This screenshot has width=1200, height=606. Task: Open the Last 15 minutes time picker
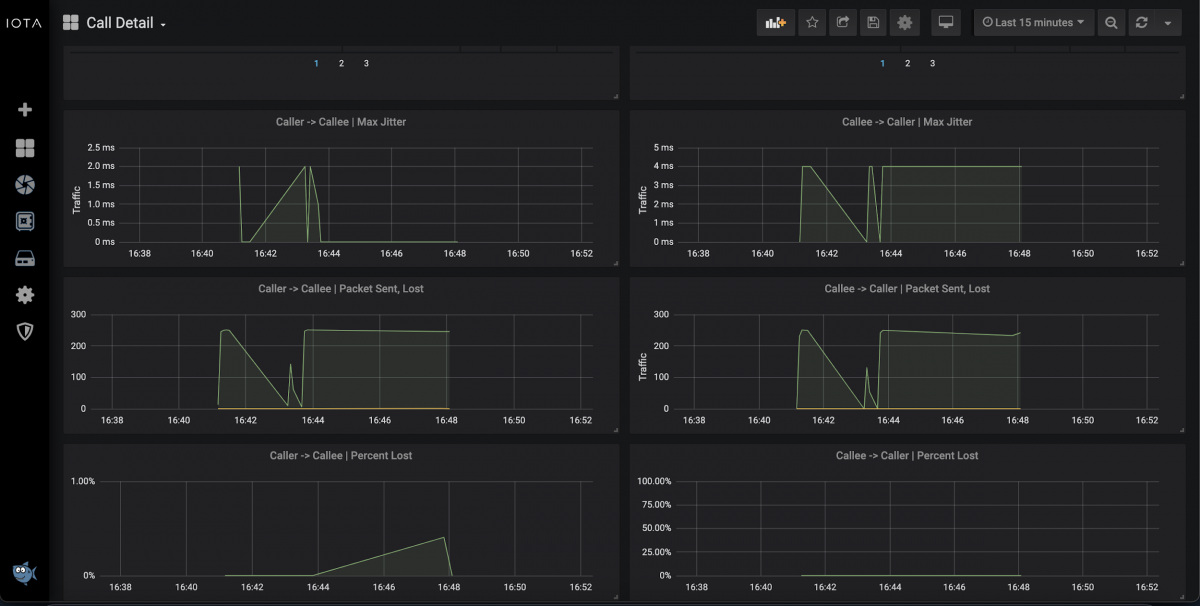(x=1034, y=22)
